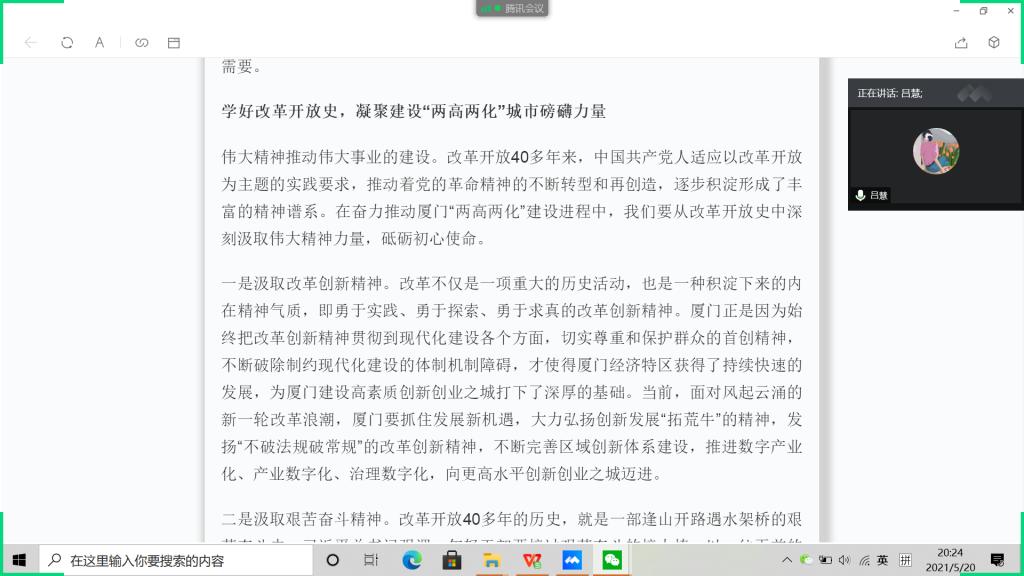Open the font size settings
Screen dimensions: 1024x576
100,43
